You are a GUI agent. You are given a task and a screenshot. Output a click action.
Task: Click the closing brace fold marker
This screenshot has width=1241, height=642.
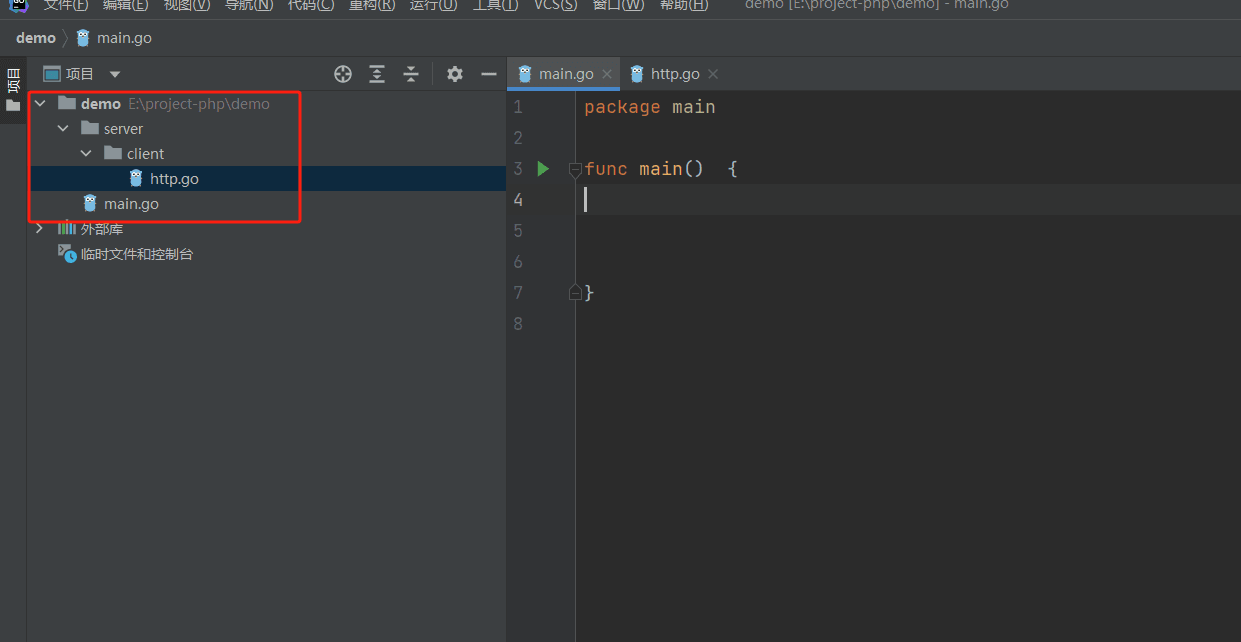(x=575, y=292)
